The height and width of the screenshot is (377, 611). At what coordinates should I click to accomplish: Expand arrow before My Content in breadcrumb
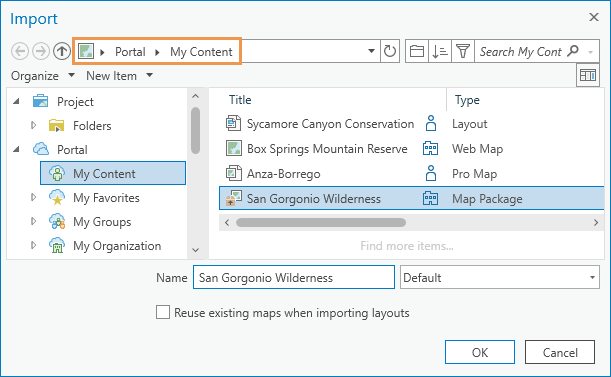(x=157, y=52)
